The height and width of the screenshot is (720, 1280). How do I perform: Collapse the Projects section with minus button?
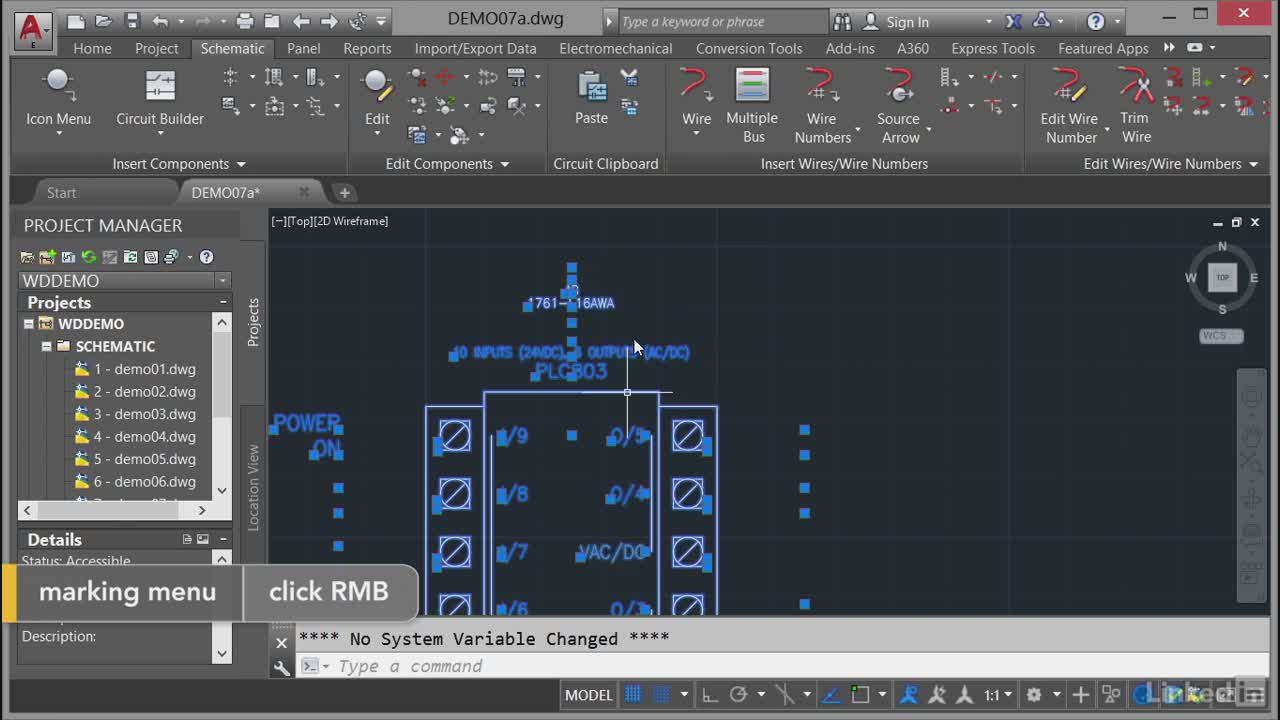[223, 302]
